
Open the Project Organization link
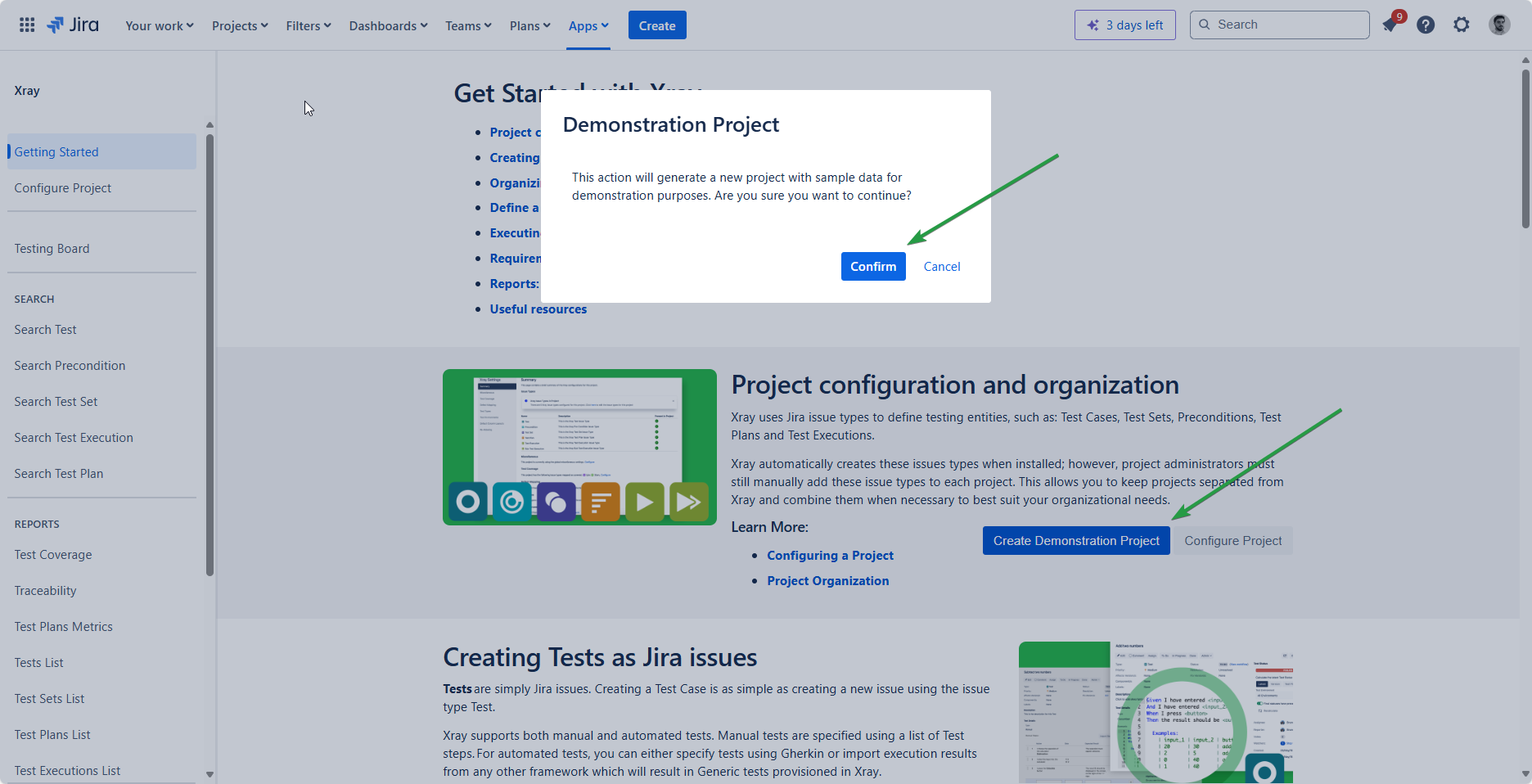(827, 580)
